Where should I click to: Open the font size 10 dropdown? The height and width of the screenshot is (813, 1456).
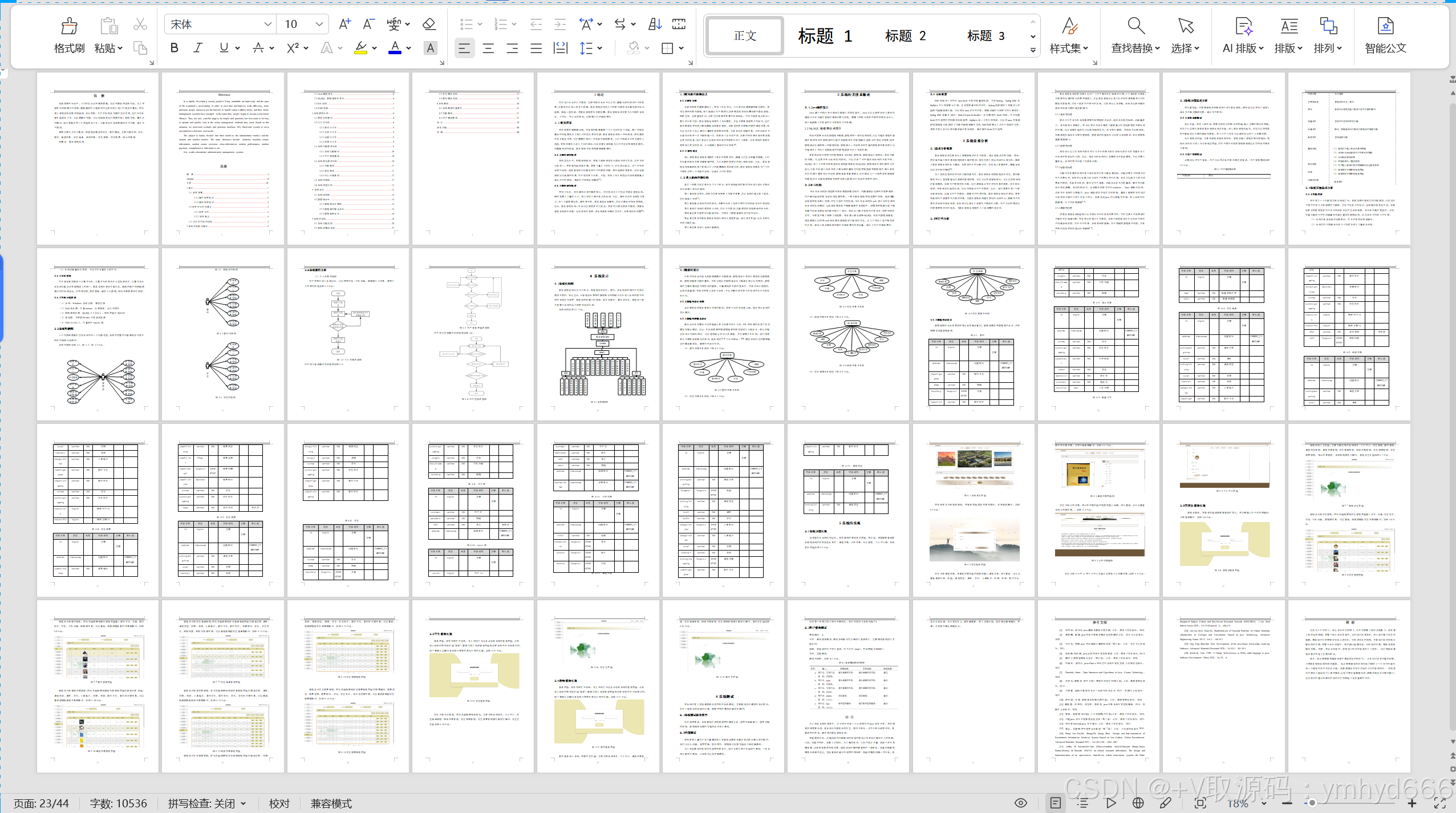pos(319,24)
